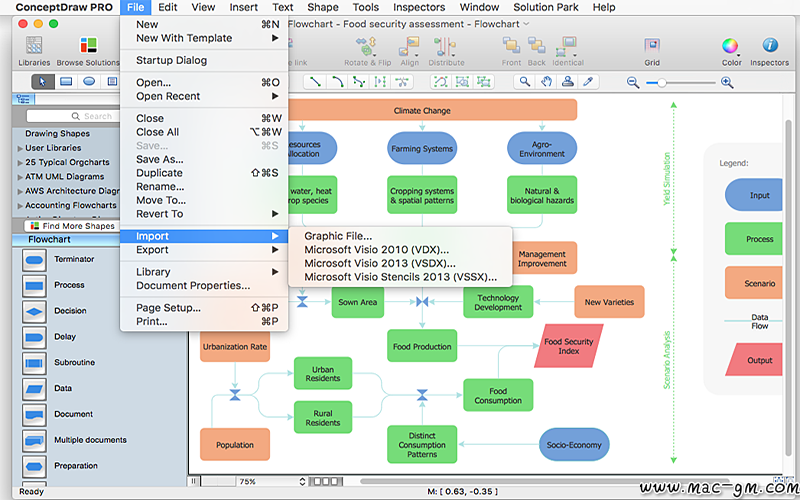This screenshot has height=500, width=800.
Task: Expand Accounting Flowcharts library
Action: click(x=20, y=206)
